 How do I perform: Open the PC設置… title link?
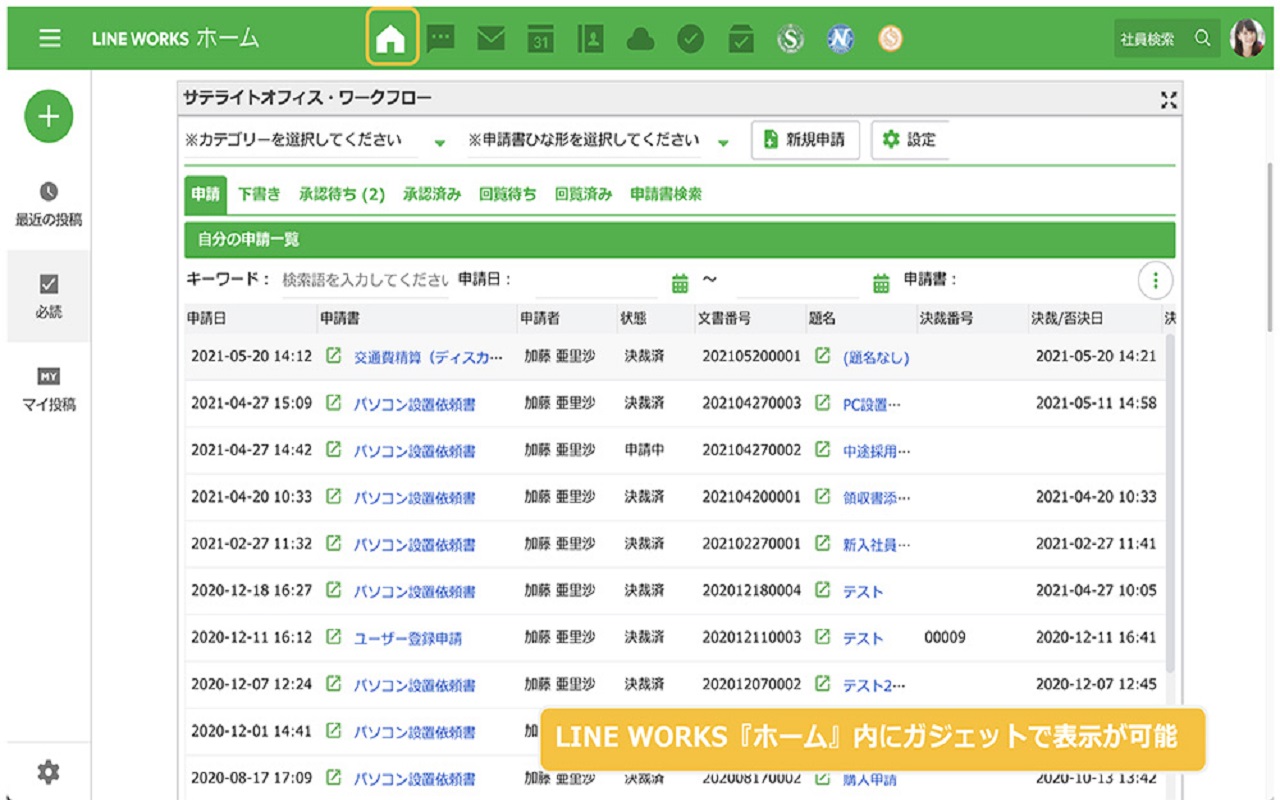coord(872,405)
